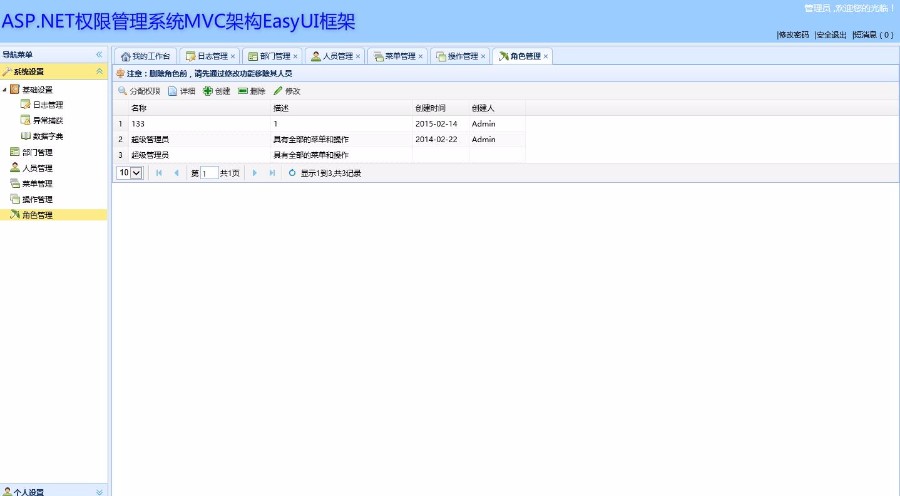
Task: Collapse the 导航菜单 sidebar panel
Action: (99, 55)
